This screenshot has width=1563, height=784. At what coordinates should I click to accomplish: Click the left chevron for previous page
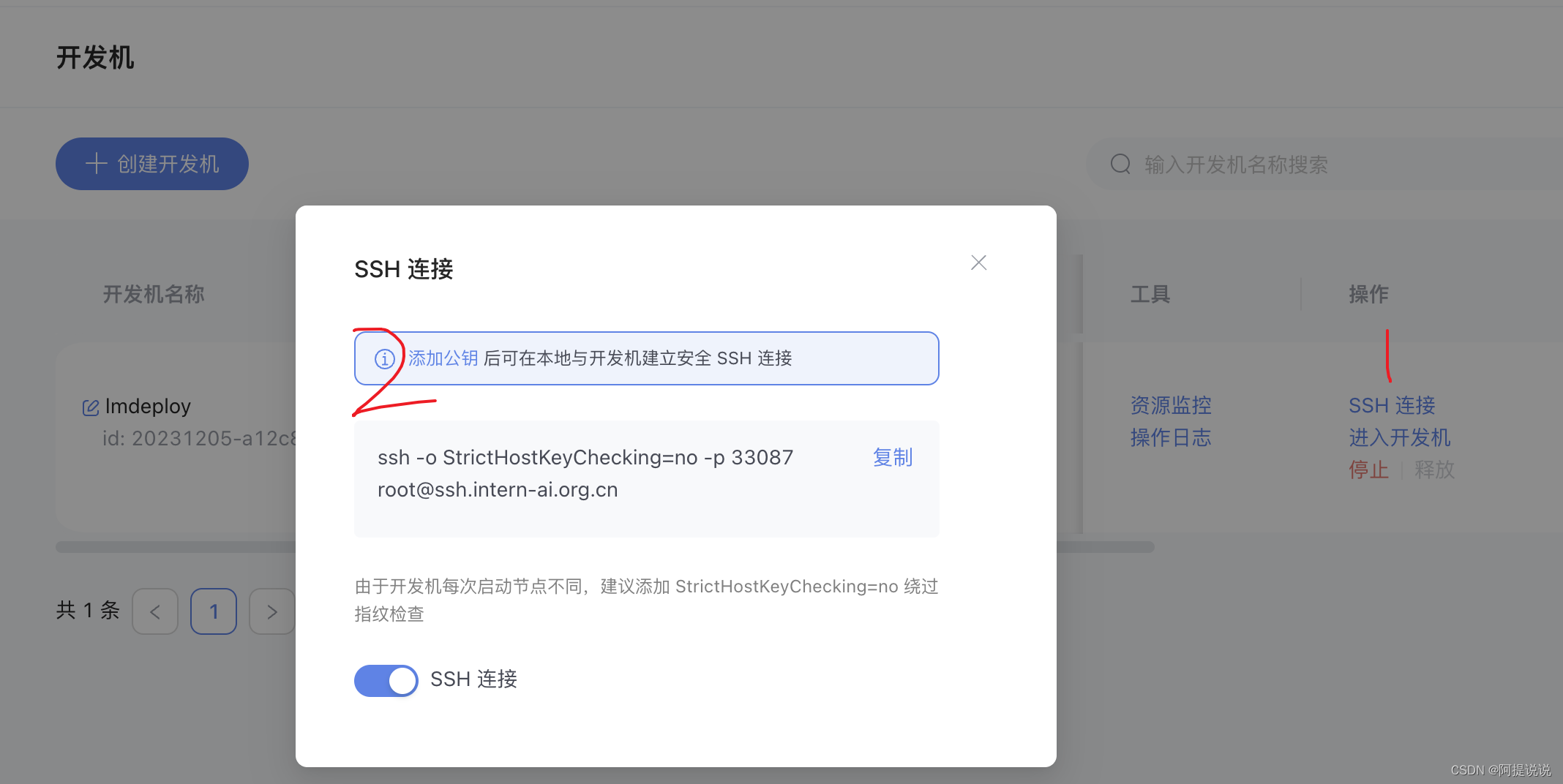click(x=155, y=611)
